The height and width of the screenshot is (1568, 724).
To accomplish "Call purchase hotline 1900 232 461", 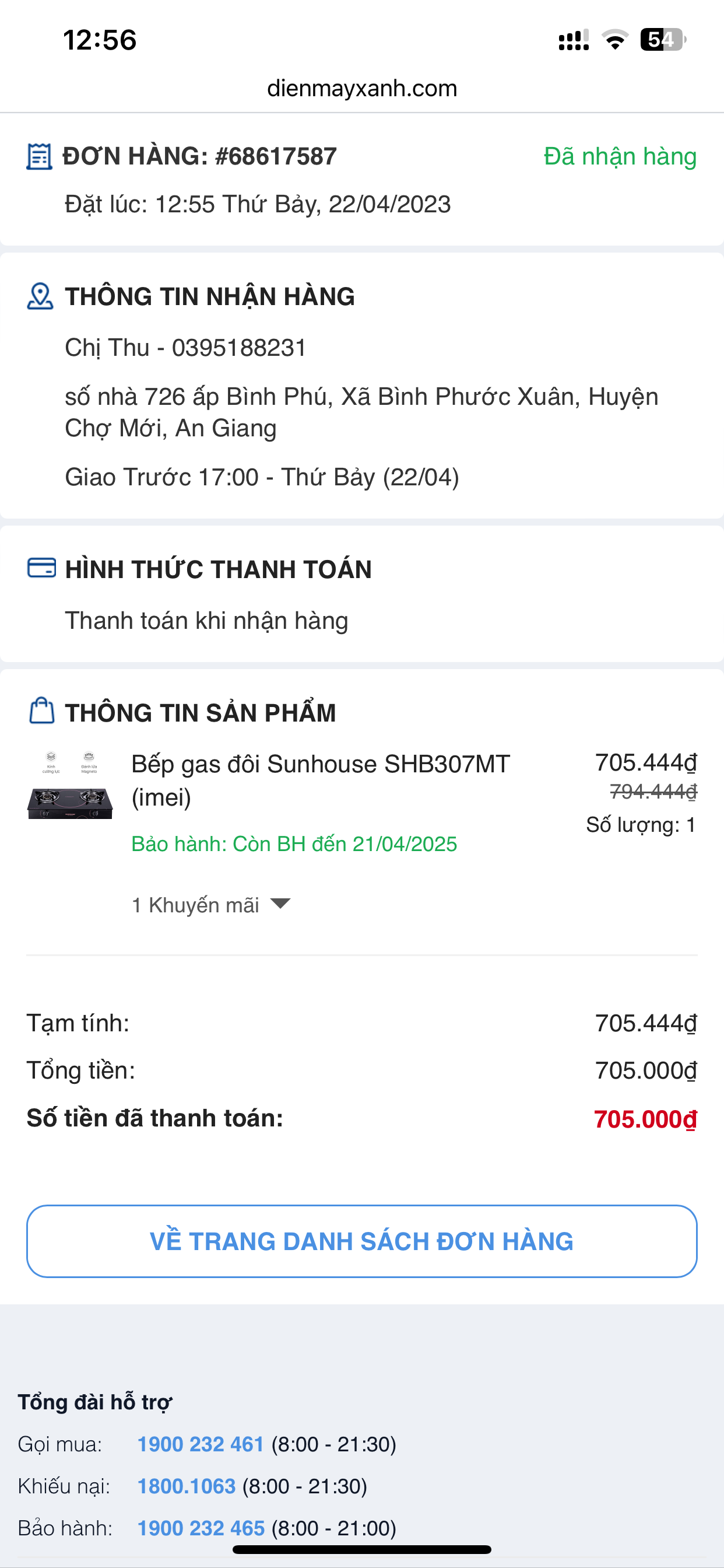I will tap(200, 1444).
